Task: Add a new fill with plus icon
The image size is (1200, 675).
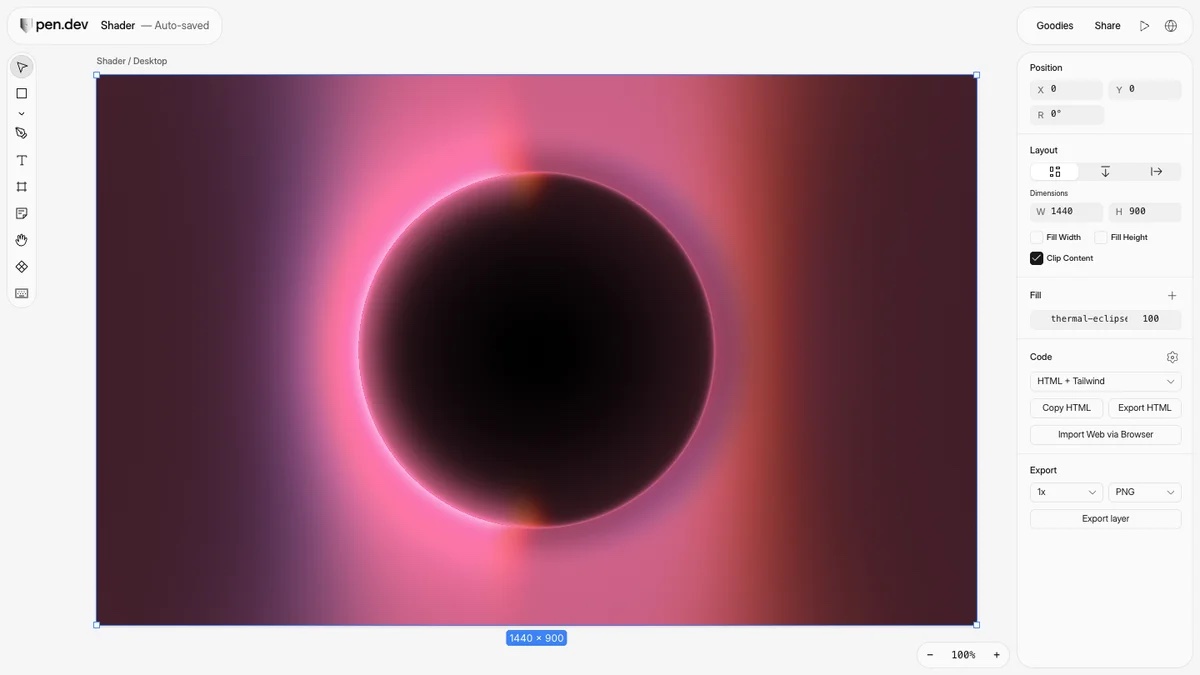Action: (1172, 296)
